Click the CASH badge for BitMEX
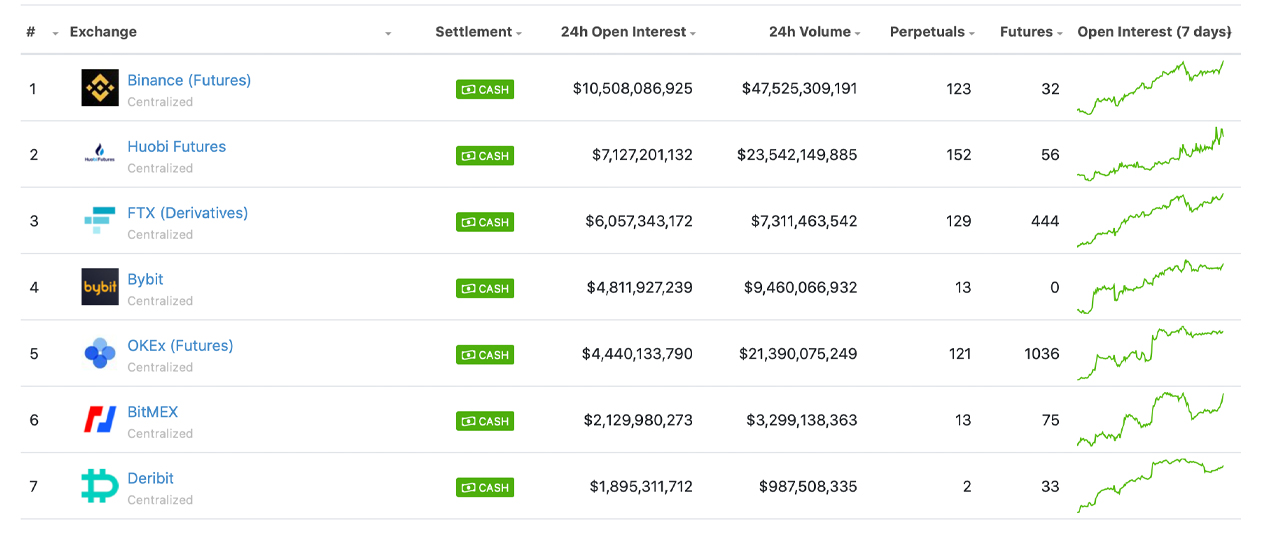Viewport: 1280px width, 540px height. (485, 421)
